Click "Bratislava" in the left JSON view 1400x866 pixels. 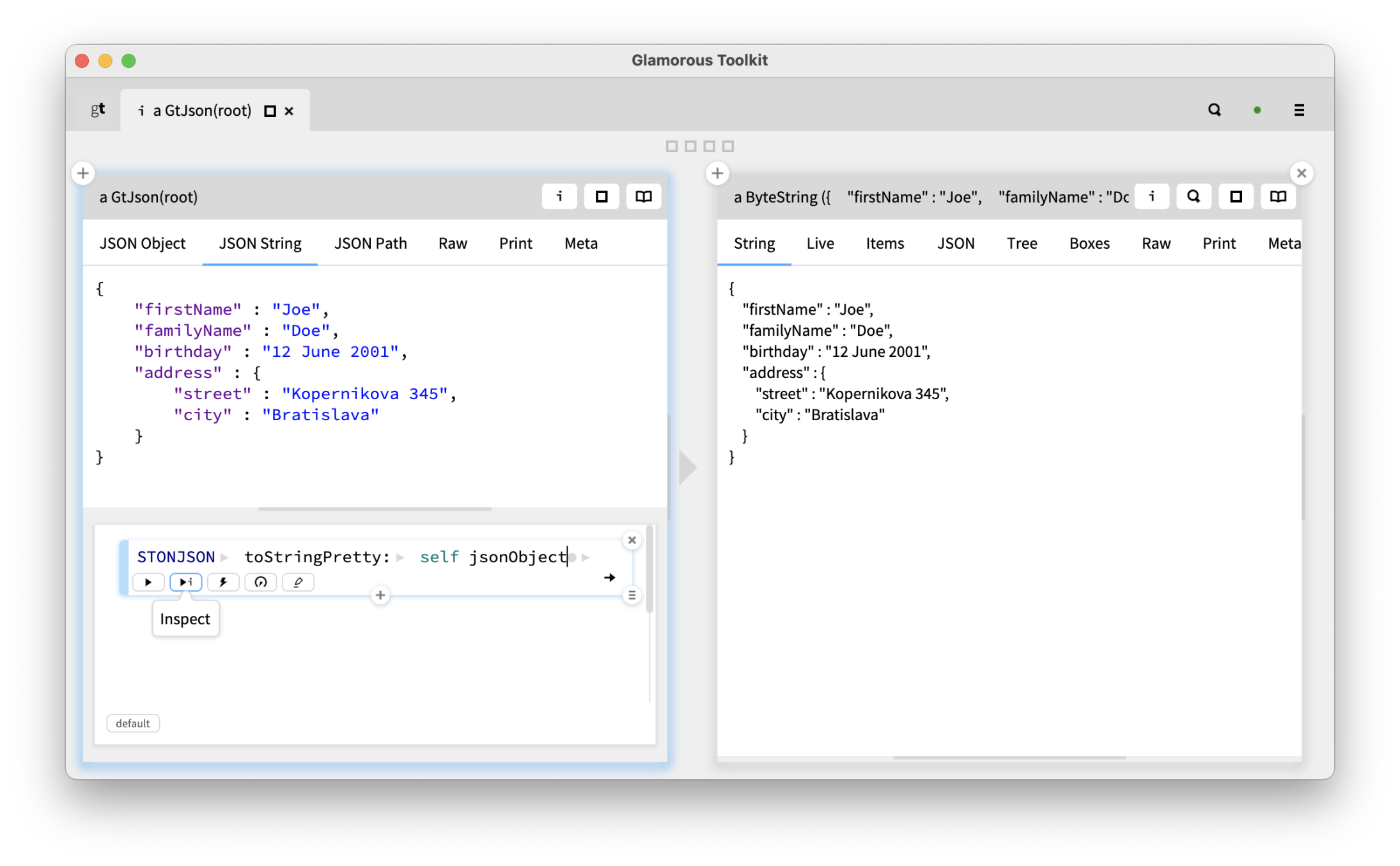321,415
